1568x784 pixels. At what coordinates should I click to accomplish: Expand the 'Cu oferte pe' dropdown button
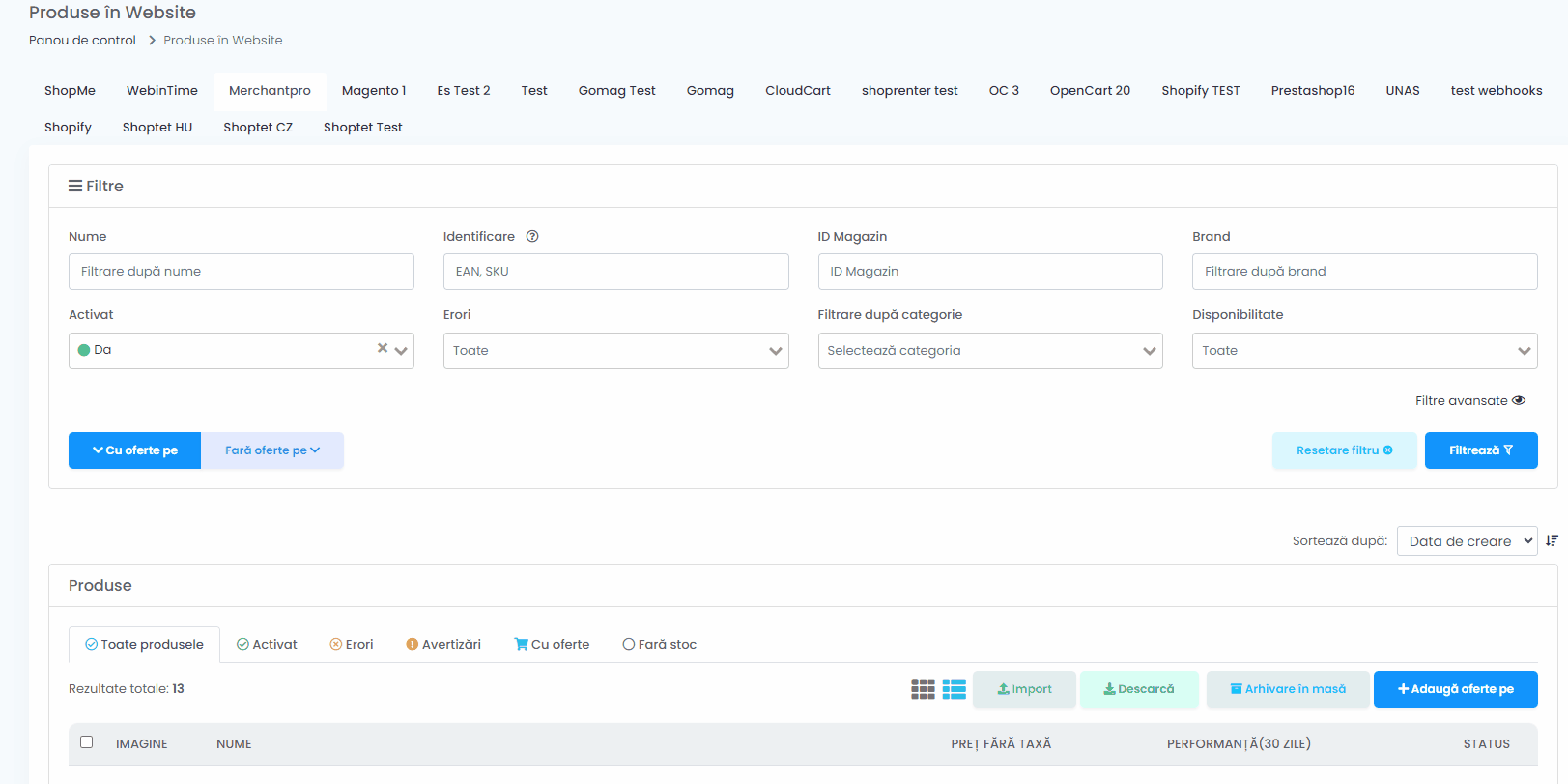point(135,450)
